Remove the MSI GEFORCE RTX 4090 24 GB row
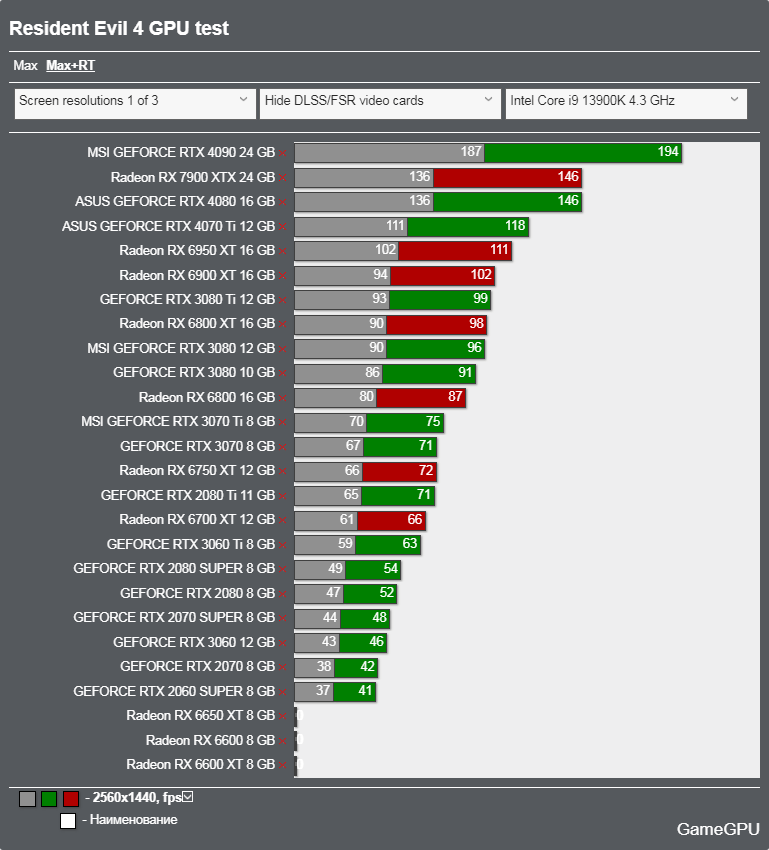The image size is (769, 850). point(283,153)
